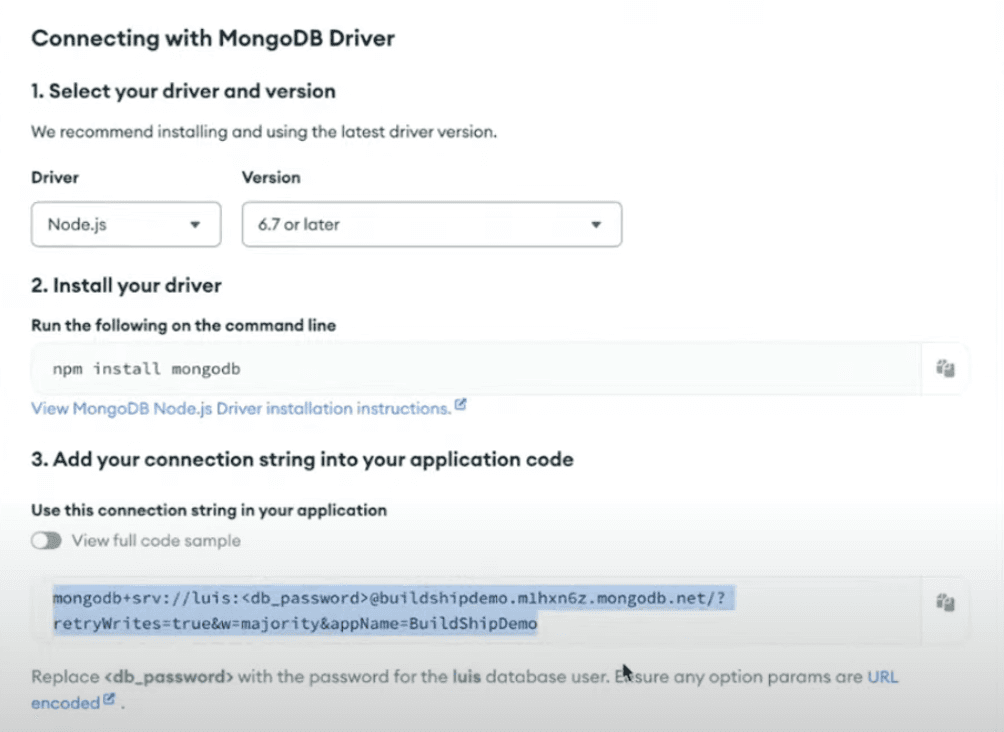The image size is (1004, 732).
Task: Click the 'Version' field label
Action: pyautogui.click(x=271, y=177)
